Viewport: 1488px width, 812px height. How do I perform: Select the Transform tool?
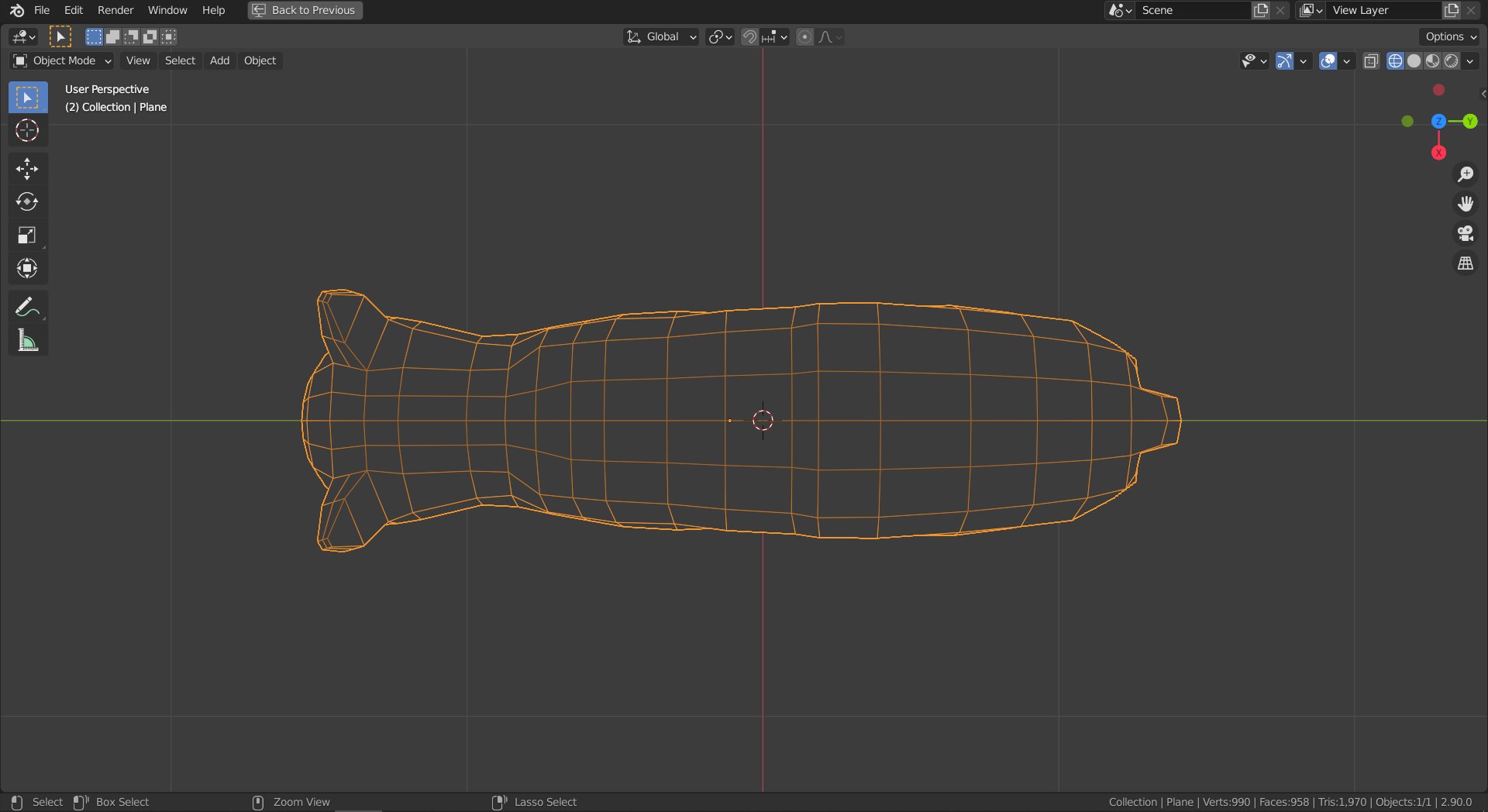coord(27,268)
